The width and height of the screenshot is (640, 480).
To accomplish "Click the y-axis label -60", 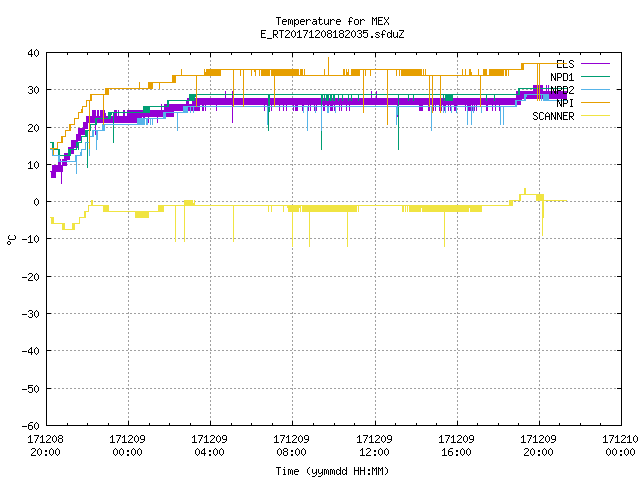I will point(31,426).
